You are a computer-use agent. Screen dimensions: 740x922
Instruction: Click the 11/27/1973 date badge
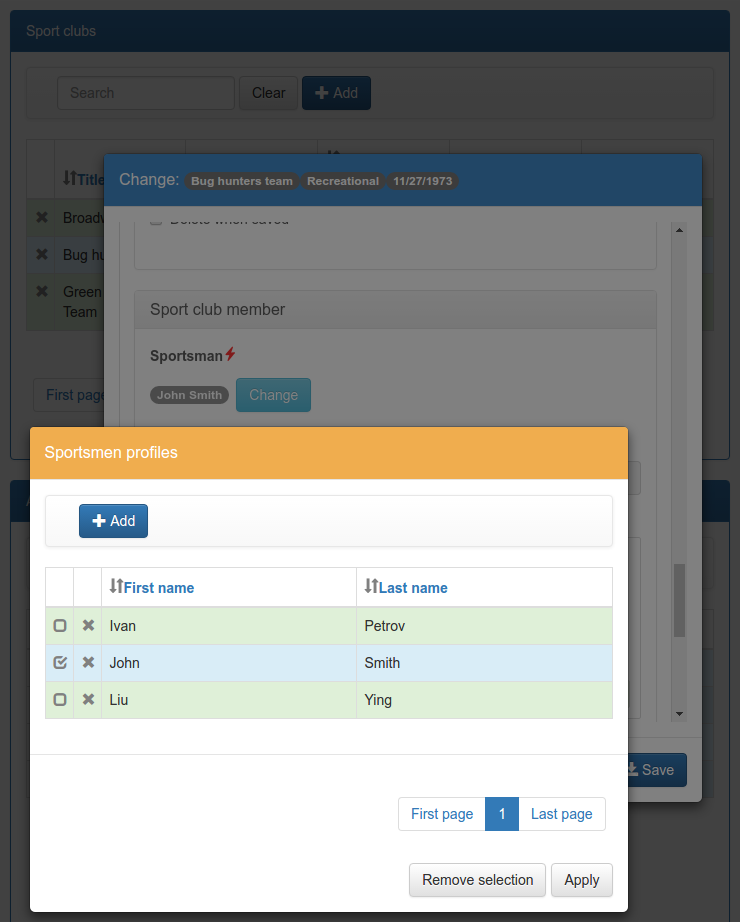coord(423,181)
